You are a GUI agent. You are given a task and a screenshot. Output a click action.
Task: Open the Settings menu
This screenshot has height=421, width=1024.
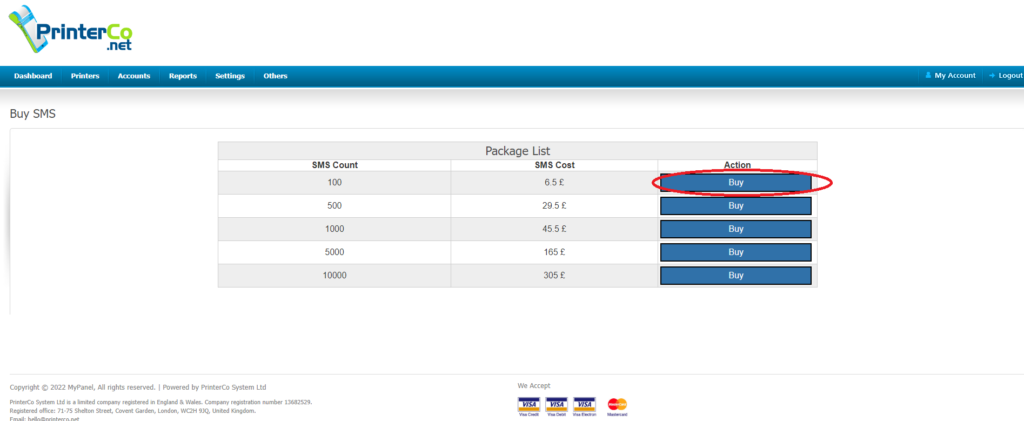pyautogui.click(x=230, y=76)
